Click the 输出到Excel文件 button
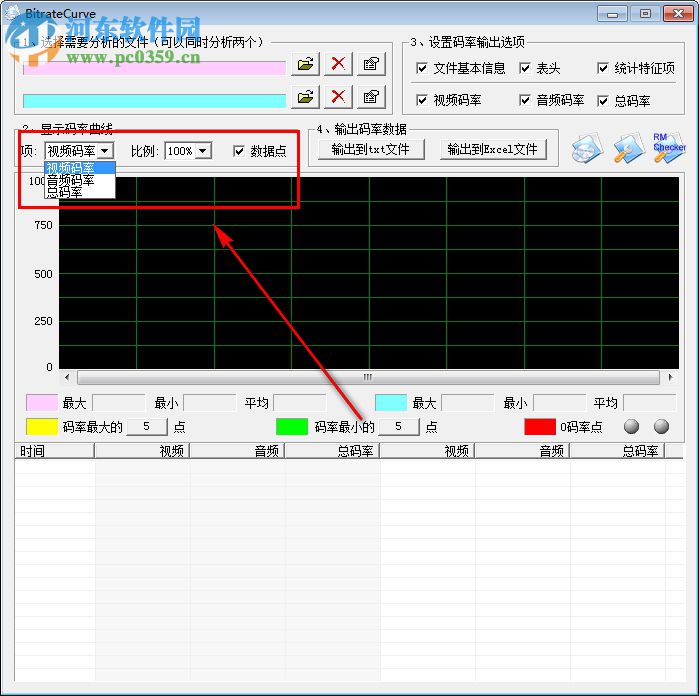 pos(493,149)
